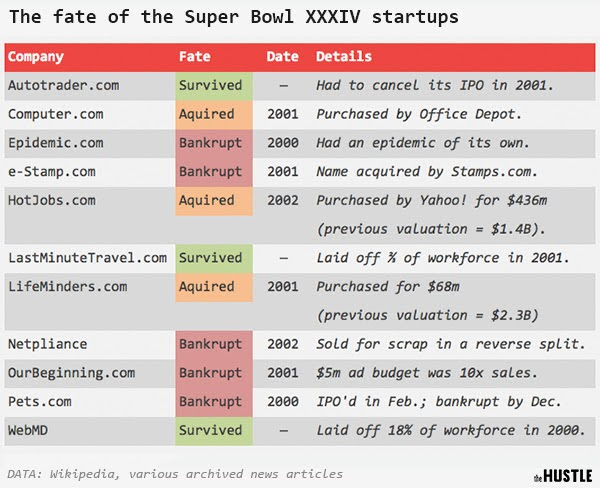Image resolution: width=600 pixels, height=488 pixels.
Task: Click the Hustle logo
Action: click(x=567, y=474)
